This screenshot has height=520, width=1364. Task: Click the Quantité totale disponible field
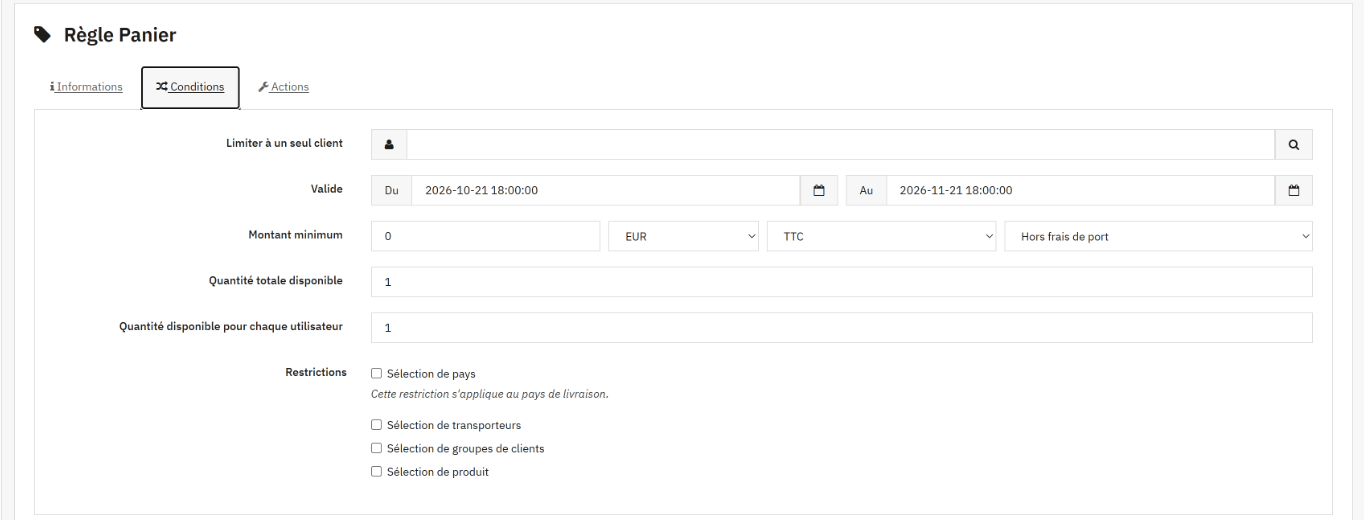841,282
